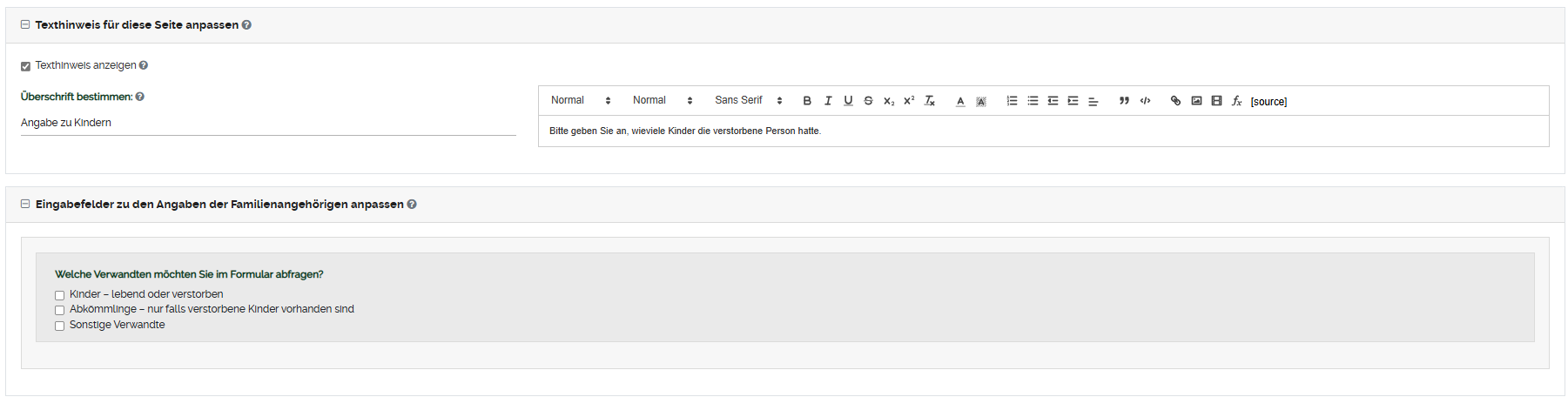Apply strikethrough formatting
Screen dimensions: 1568x397
(868, 101)
